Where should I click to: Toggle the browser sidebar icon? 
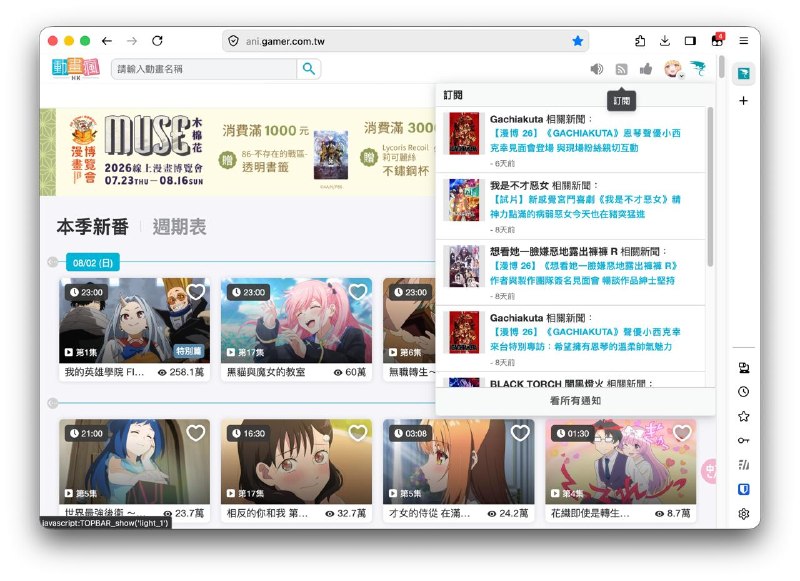(x=690, y=41)
